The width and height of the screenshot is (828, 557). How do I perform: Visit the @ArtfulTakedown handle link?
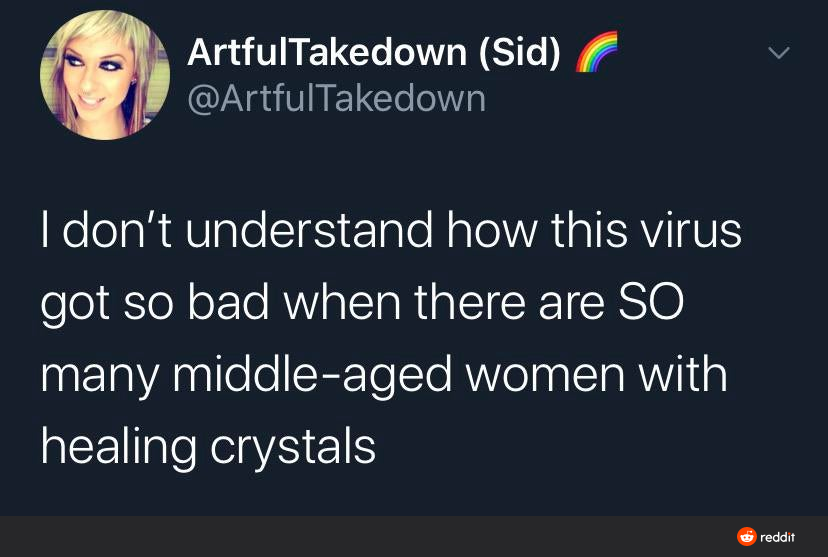pos(336,98)
